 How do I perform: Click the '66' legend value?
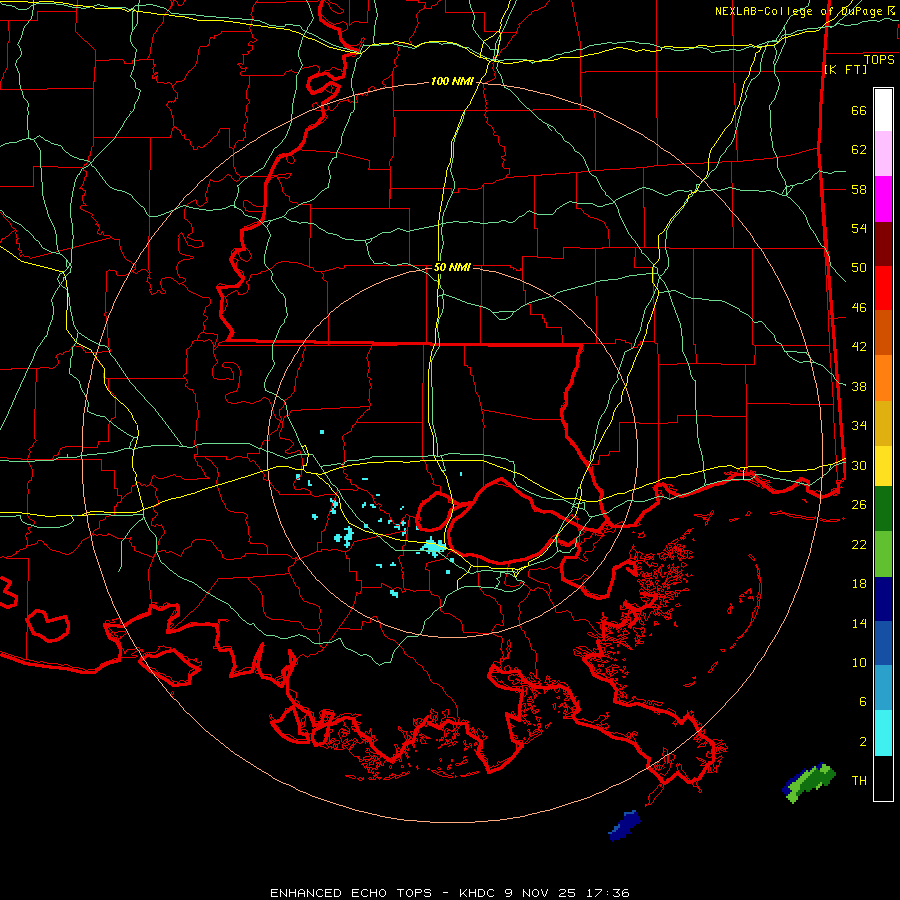(859, 111)
